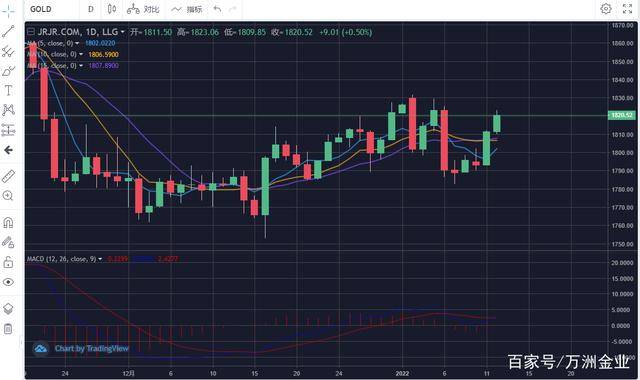Choose the text annotation tool
The width and height of the screenshot is (640, 380).
point(8,90)
